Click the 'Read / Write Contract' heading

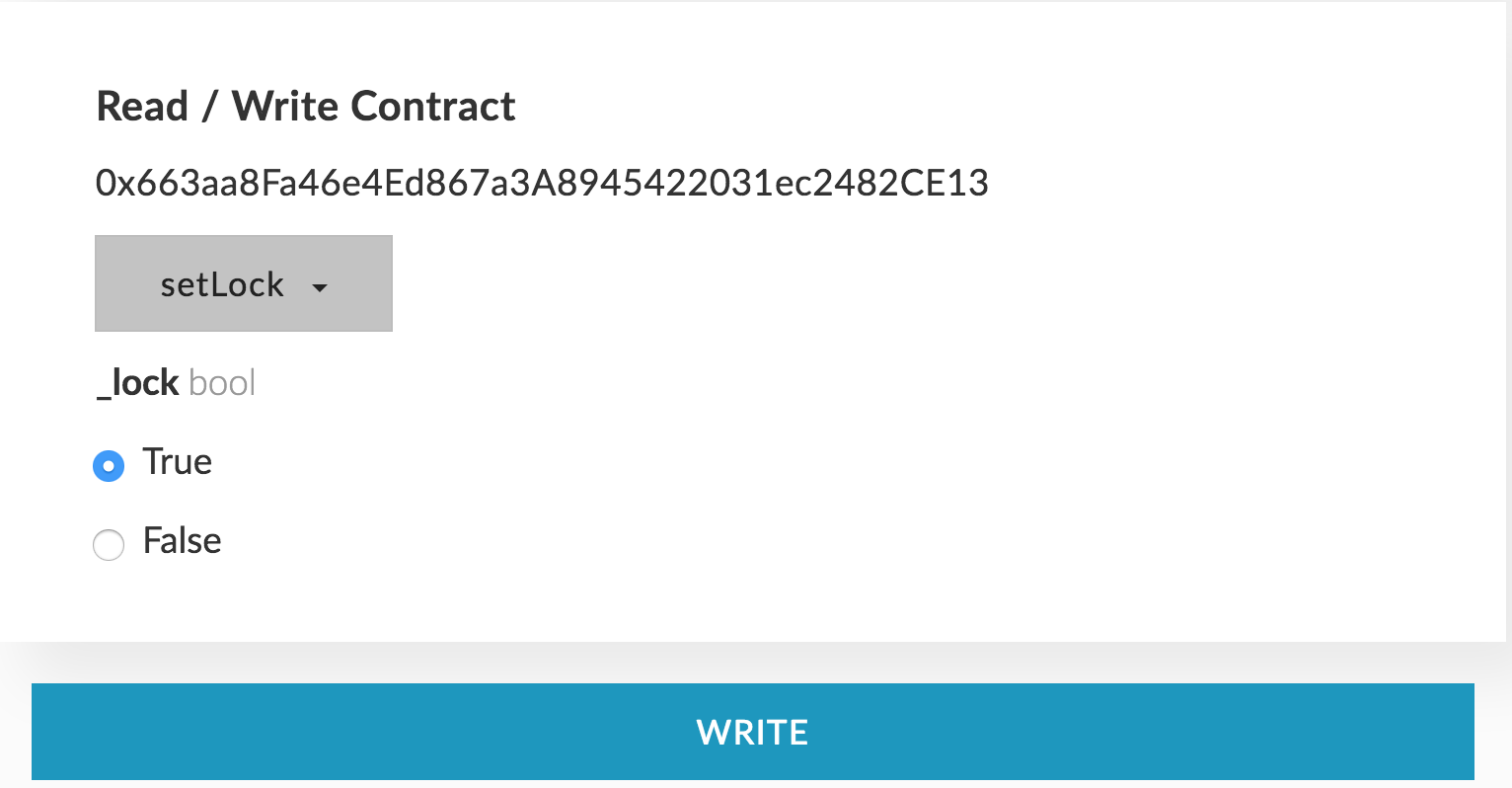click(x=306, y=107)
